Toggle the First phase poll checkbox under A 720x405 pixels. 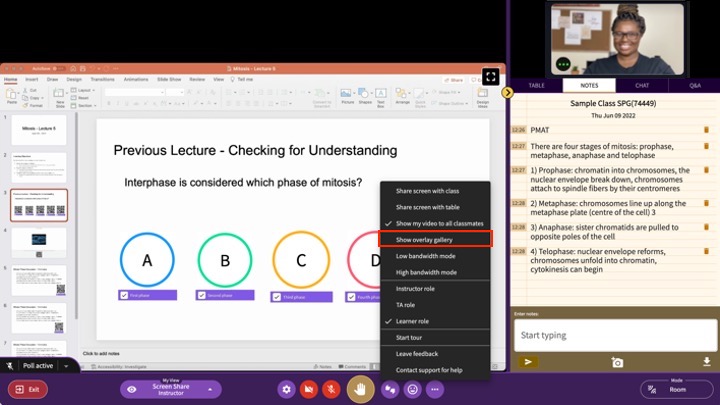coord(124,295)
